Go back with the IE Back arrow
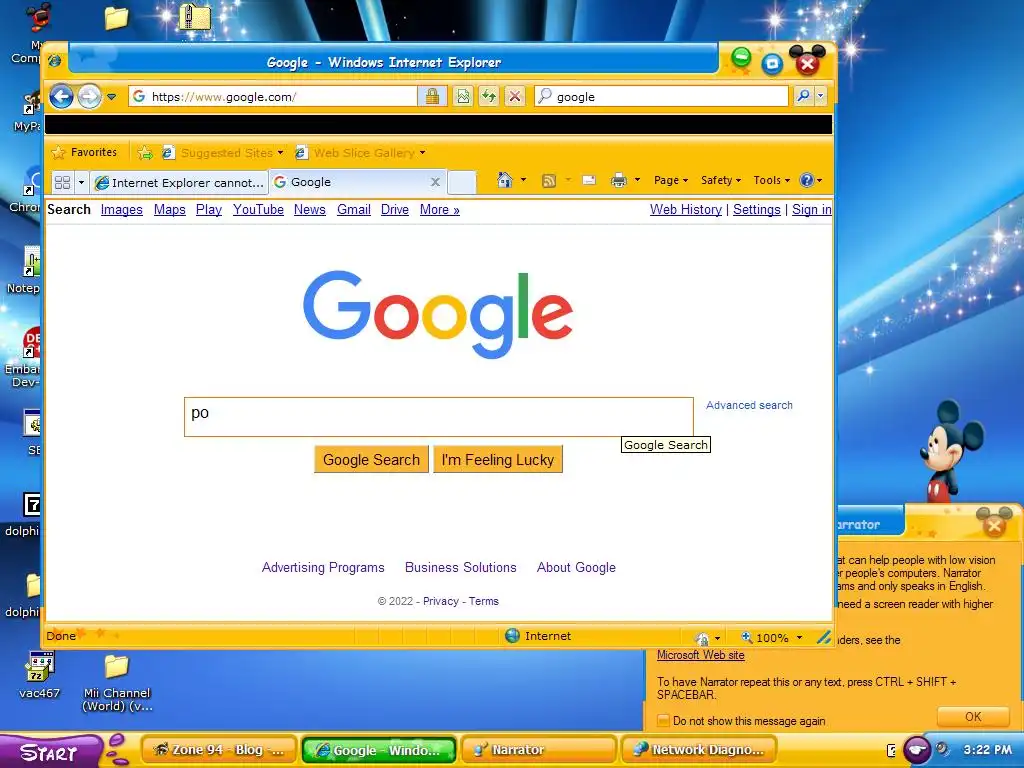 coord(61,97)
